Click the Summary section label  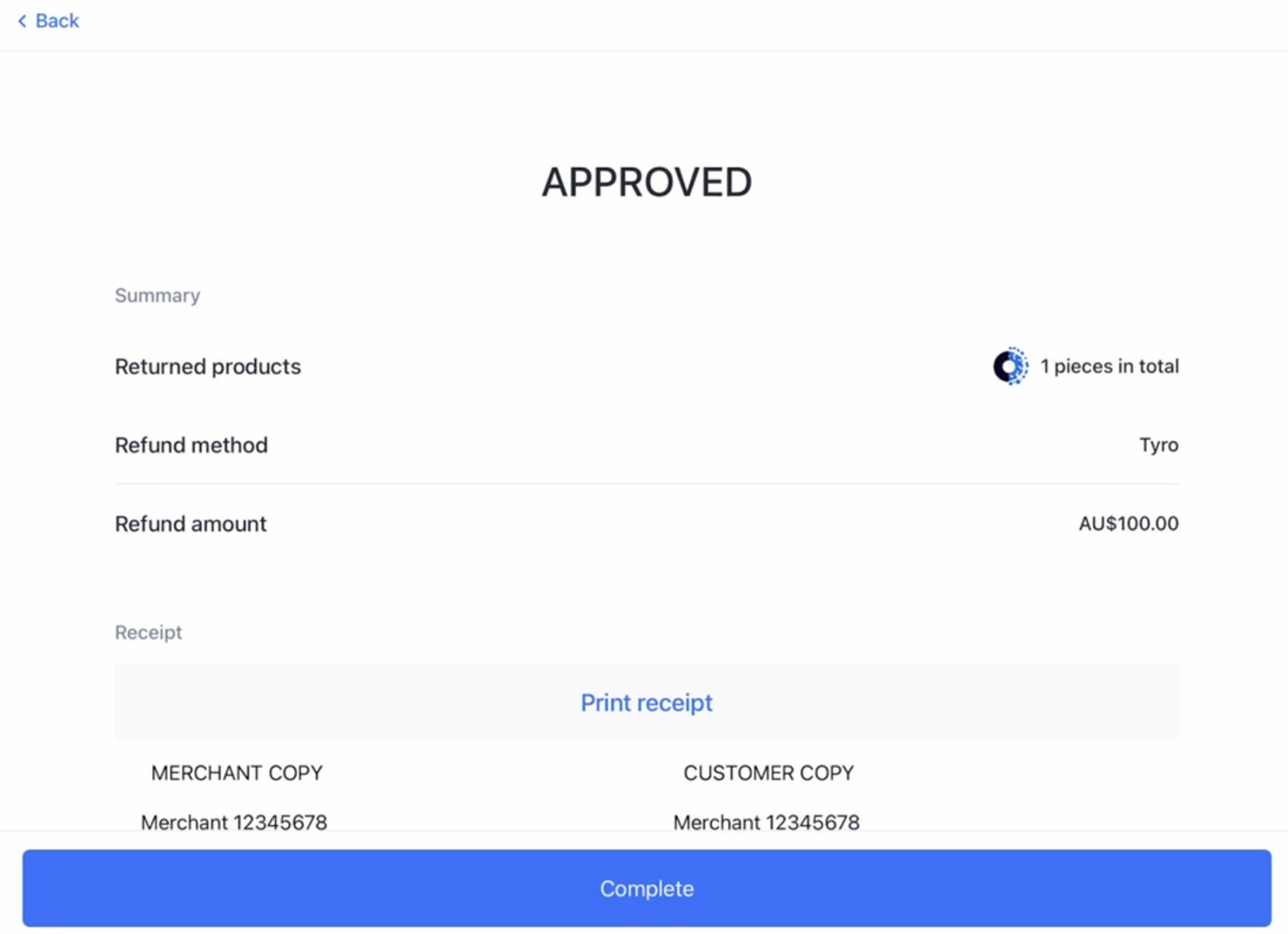point(157,295)
